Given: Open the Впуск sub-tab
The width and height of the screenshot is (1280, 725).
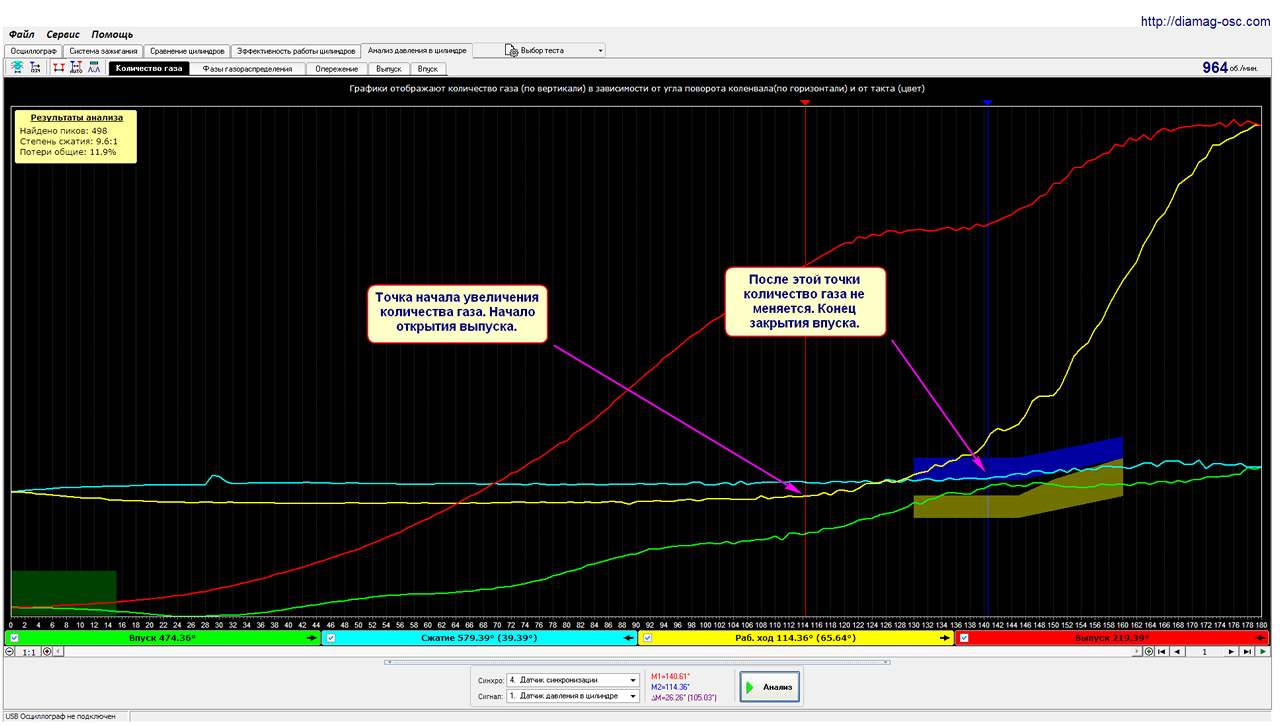Looking at the screenshot, I should 427,69.
